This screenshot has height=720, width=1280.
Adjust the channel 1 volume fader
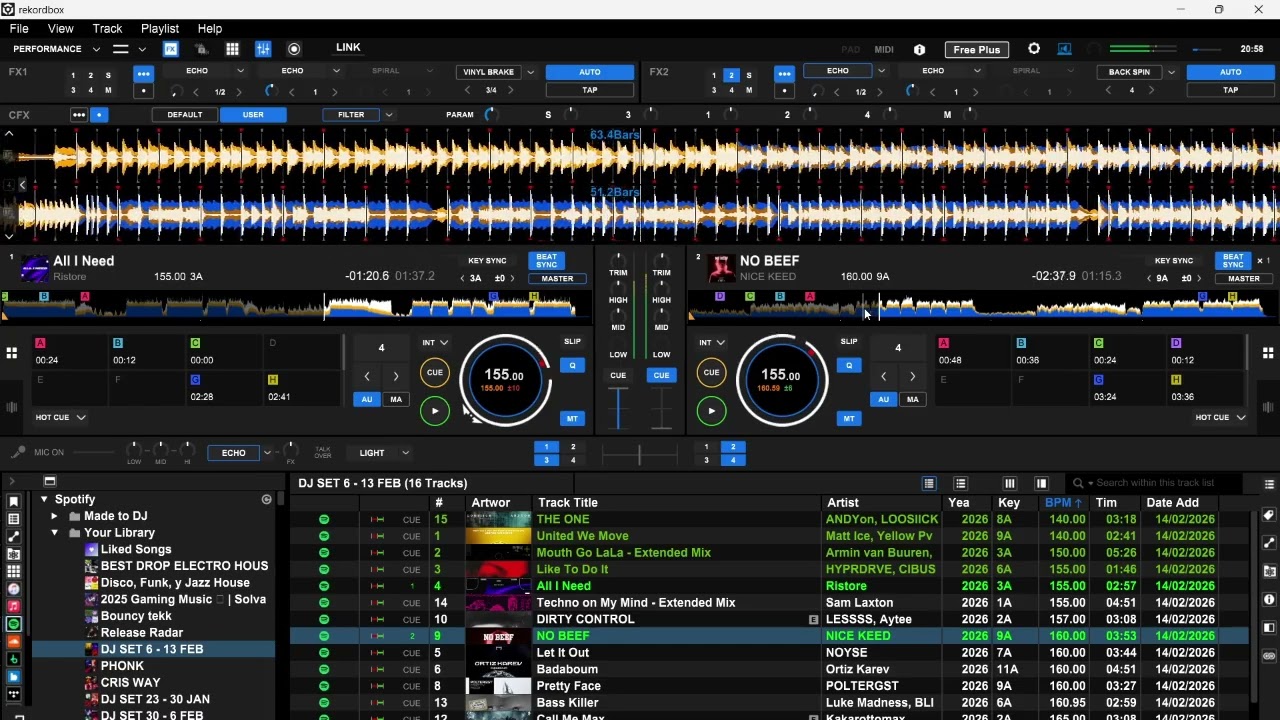click(x=618, y=408)
